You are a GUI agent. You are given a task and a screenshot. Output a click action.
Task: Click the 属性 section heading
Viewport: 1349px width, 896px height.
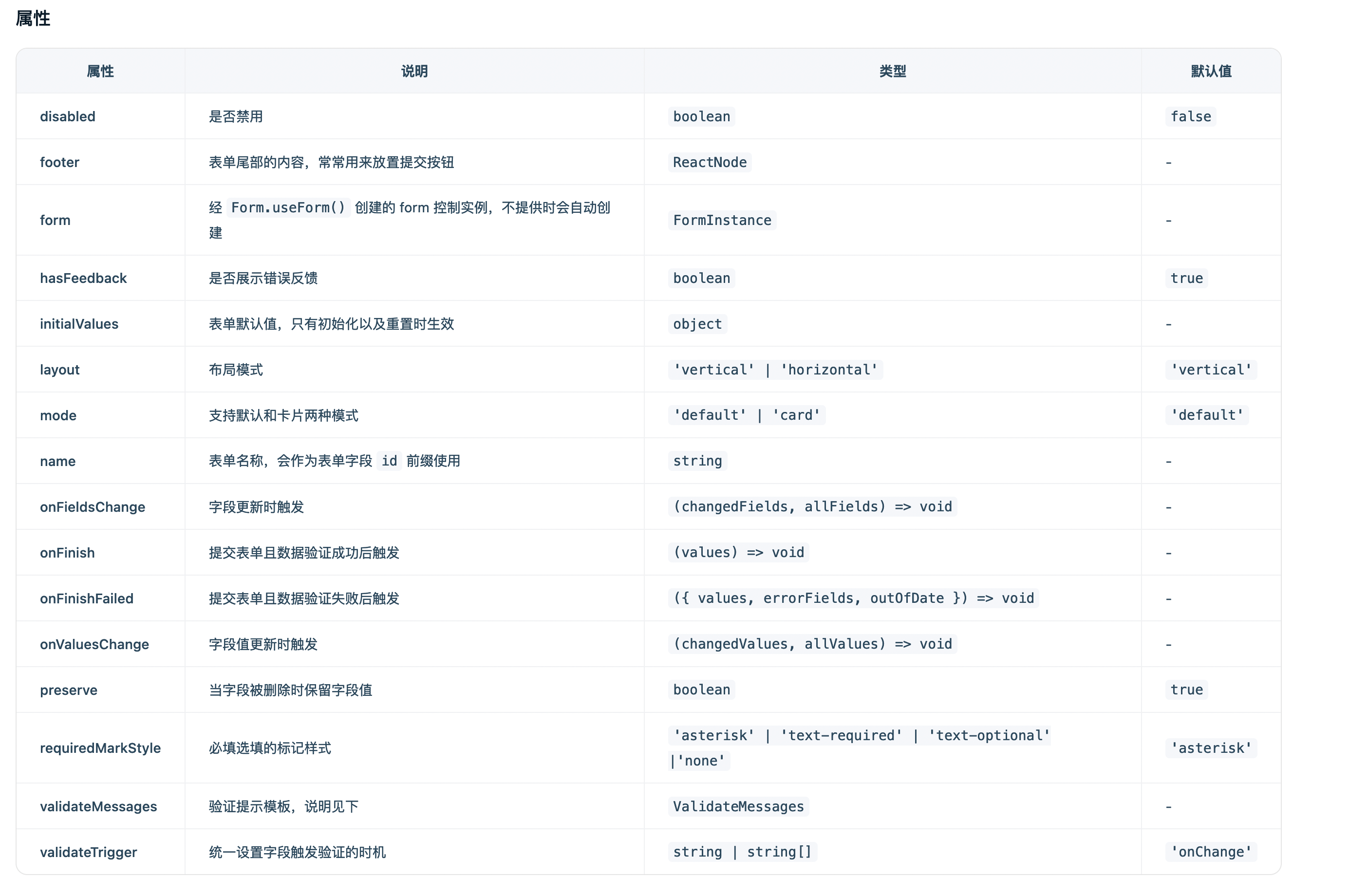[x=33, y=19]
